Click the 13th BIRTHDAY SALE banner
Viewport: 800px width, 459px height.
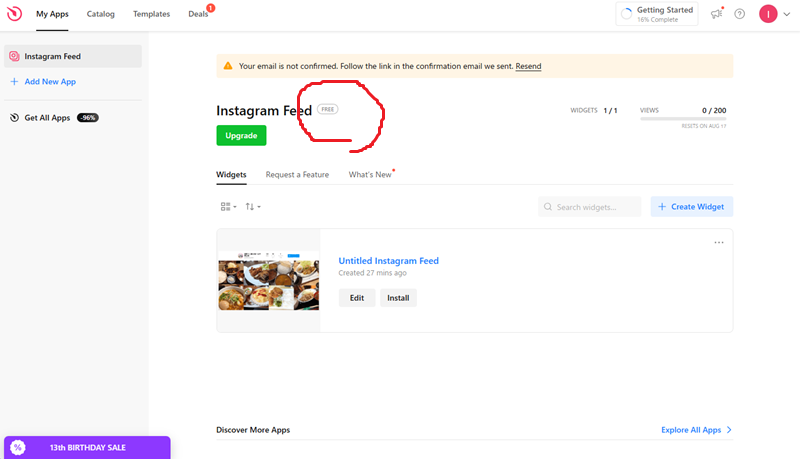[87, 448]
